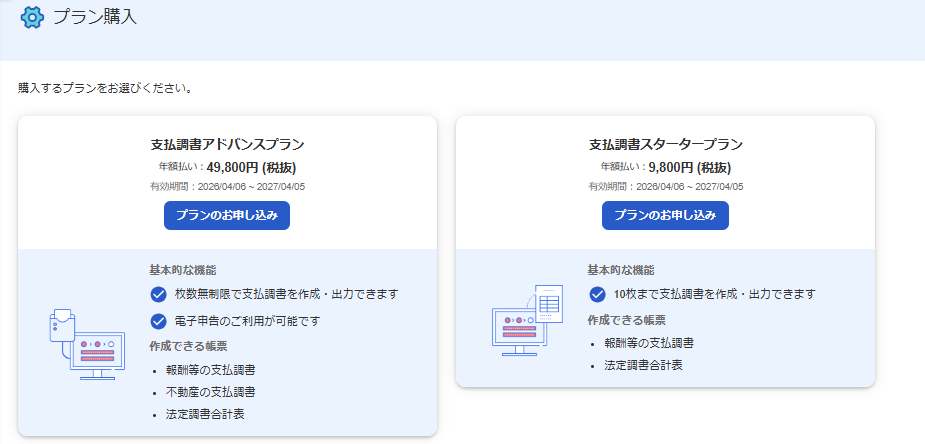Click 不動産の支払調書 list item
This screenshot has height=444, width=925.
[x=211, y=392]
